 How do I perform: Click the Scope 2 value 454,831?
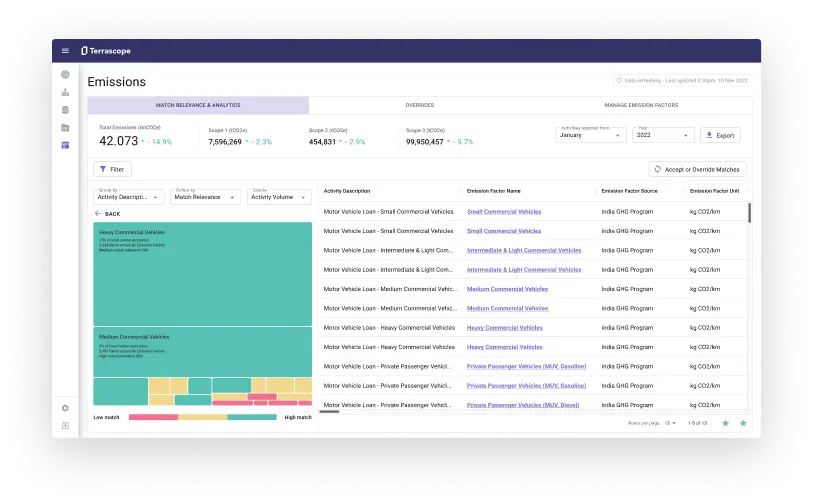pyautogui.click(x=323, y=142)
